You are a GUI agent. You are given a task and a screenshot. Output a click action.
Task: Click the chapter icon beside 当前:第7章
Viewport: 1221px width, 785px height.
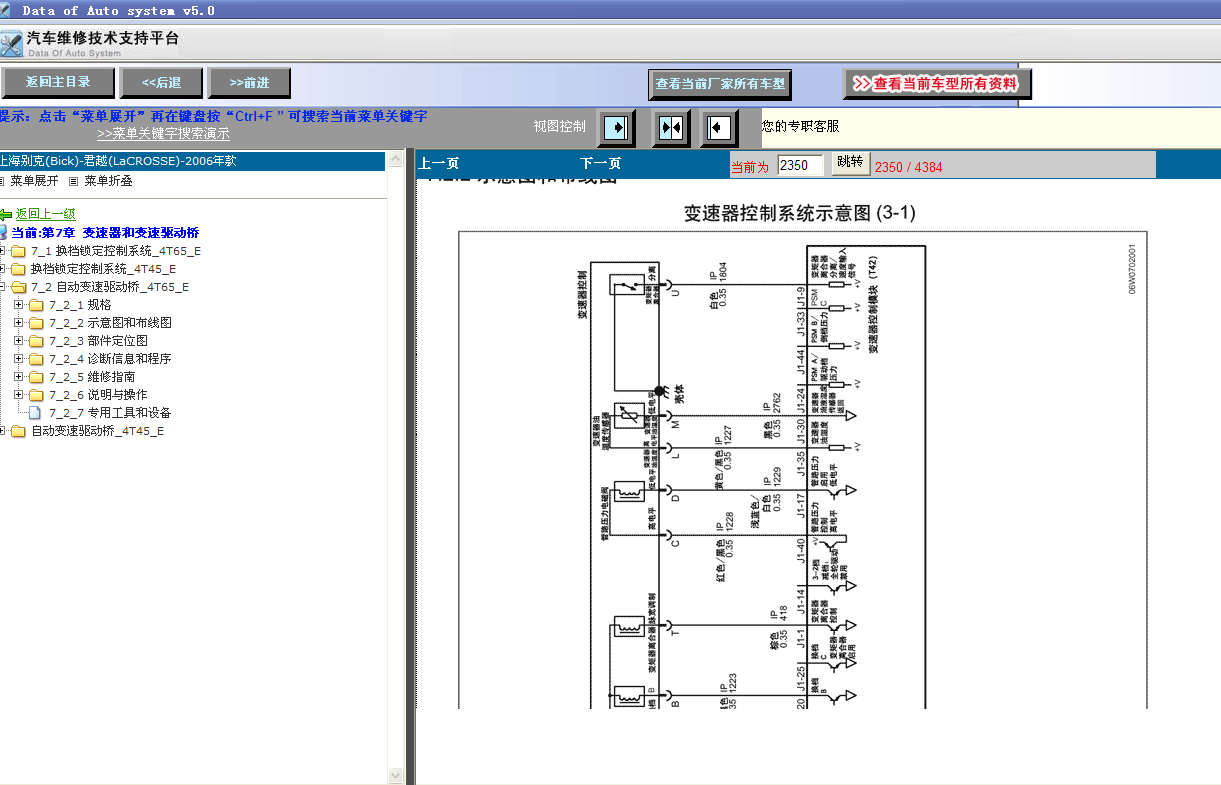point(3,232)
